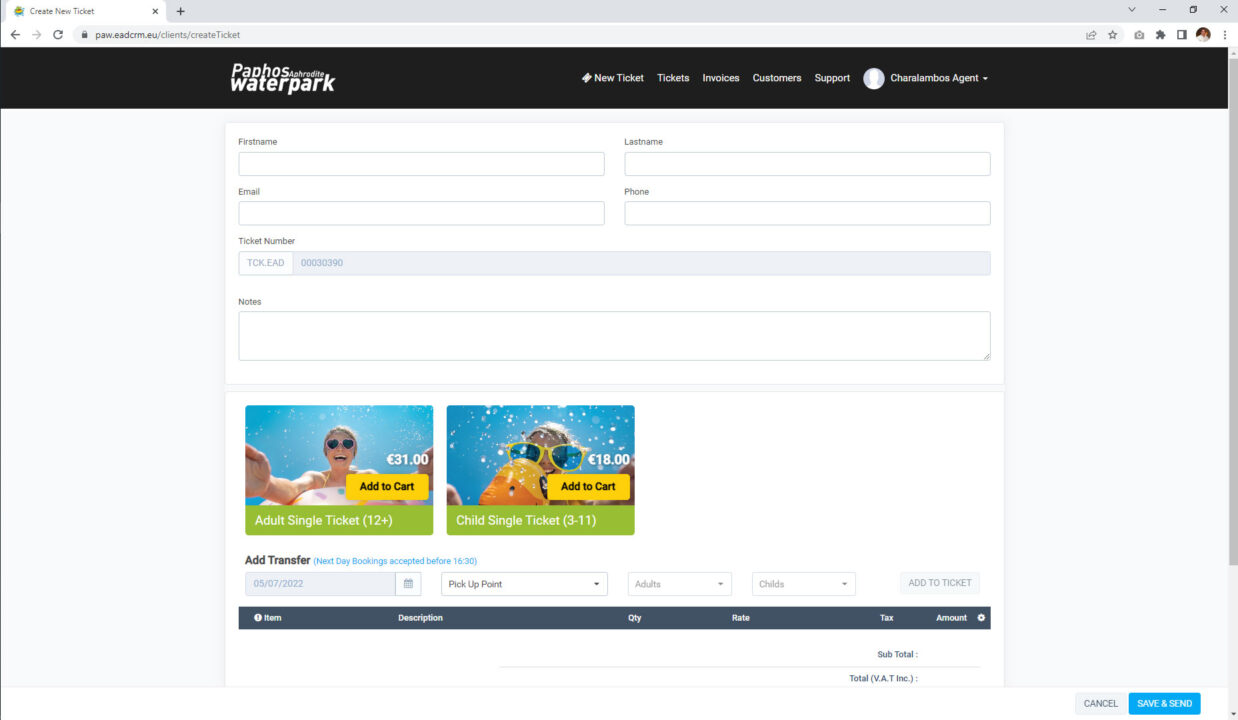Open the Chrome three-dot menu

[x=1225, y=34]
